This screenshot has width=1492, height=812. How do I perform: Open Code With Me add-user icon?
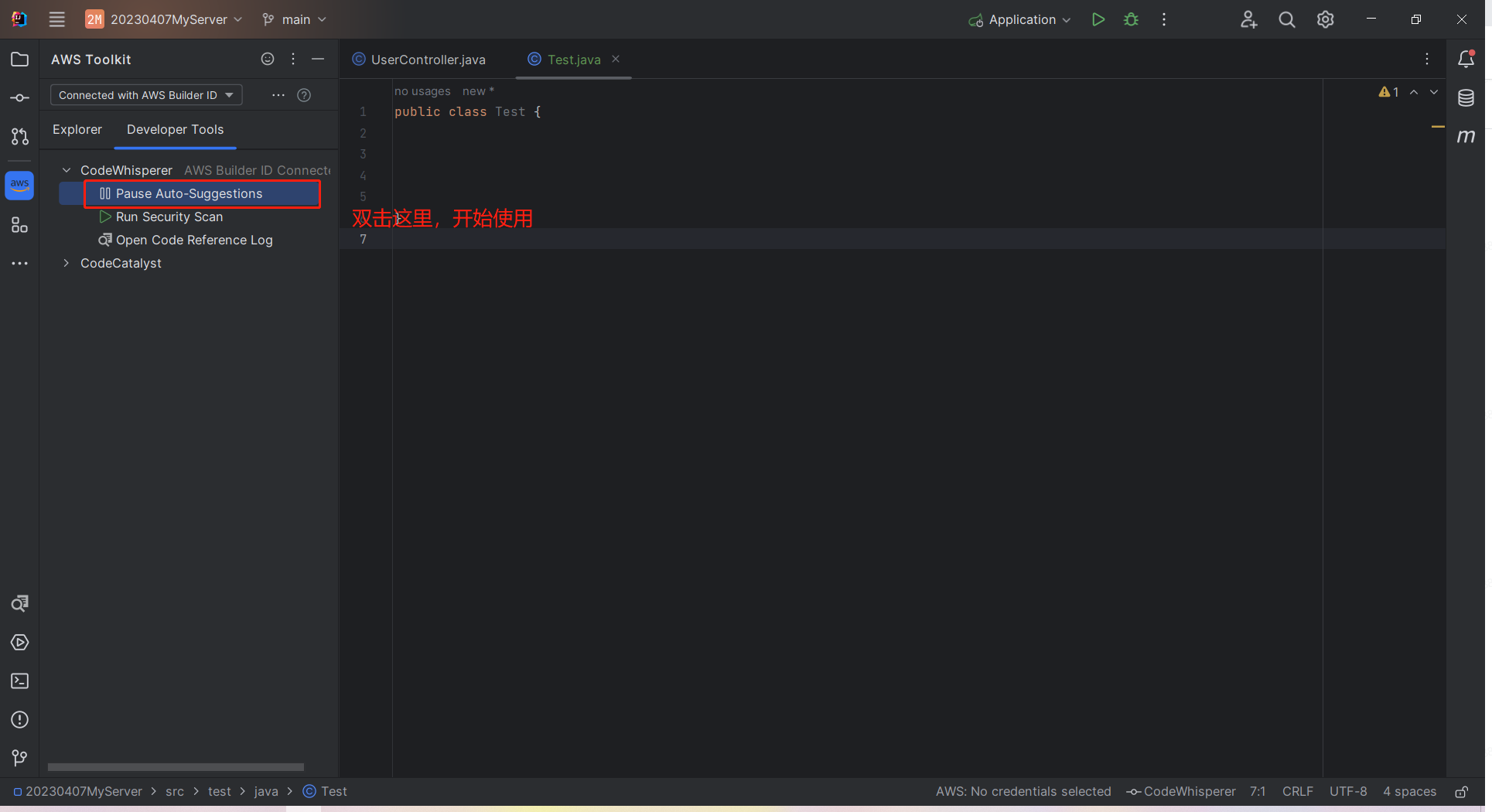click(x=1249, y=19)
